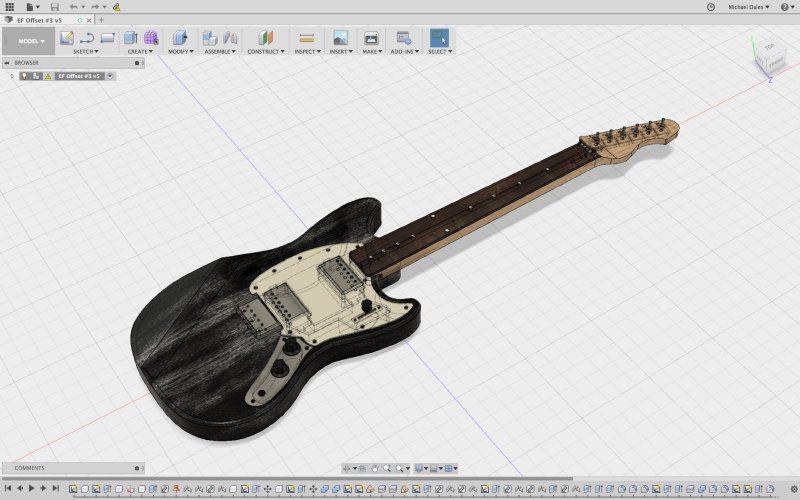Click the warning icon on root component
This screenshot has width=800, height=500.
48,76
